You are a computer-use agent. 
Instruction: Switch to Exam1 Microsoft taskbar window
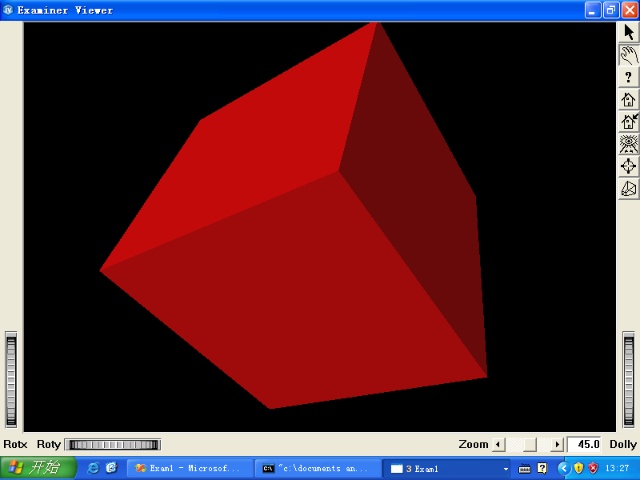190,468
